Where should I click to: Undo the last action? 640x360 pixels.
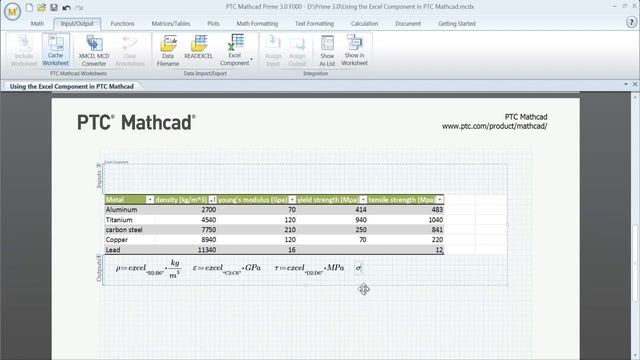67,7
